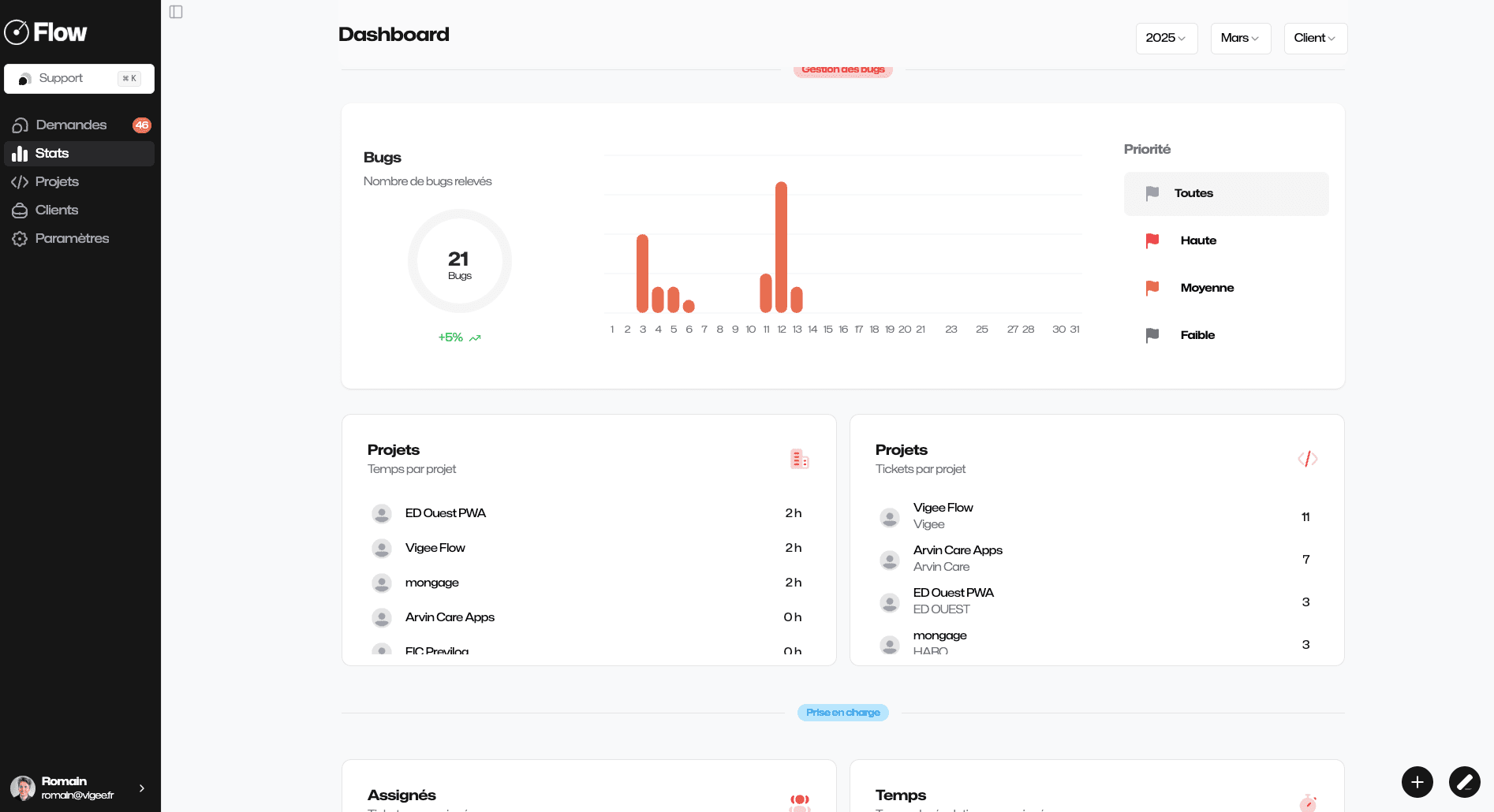Click the avatar beside Vigee Flow 2h row
Screen dimensions: 1494x812
coord(382,549)
